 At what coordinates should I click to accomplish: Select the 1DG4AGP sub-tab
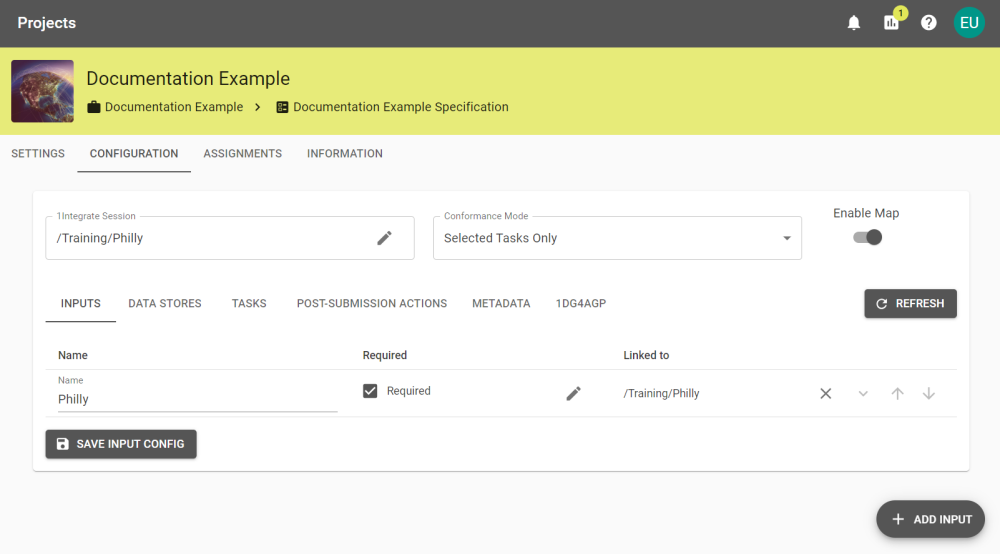(580, 303)
